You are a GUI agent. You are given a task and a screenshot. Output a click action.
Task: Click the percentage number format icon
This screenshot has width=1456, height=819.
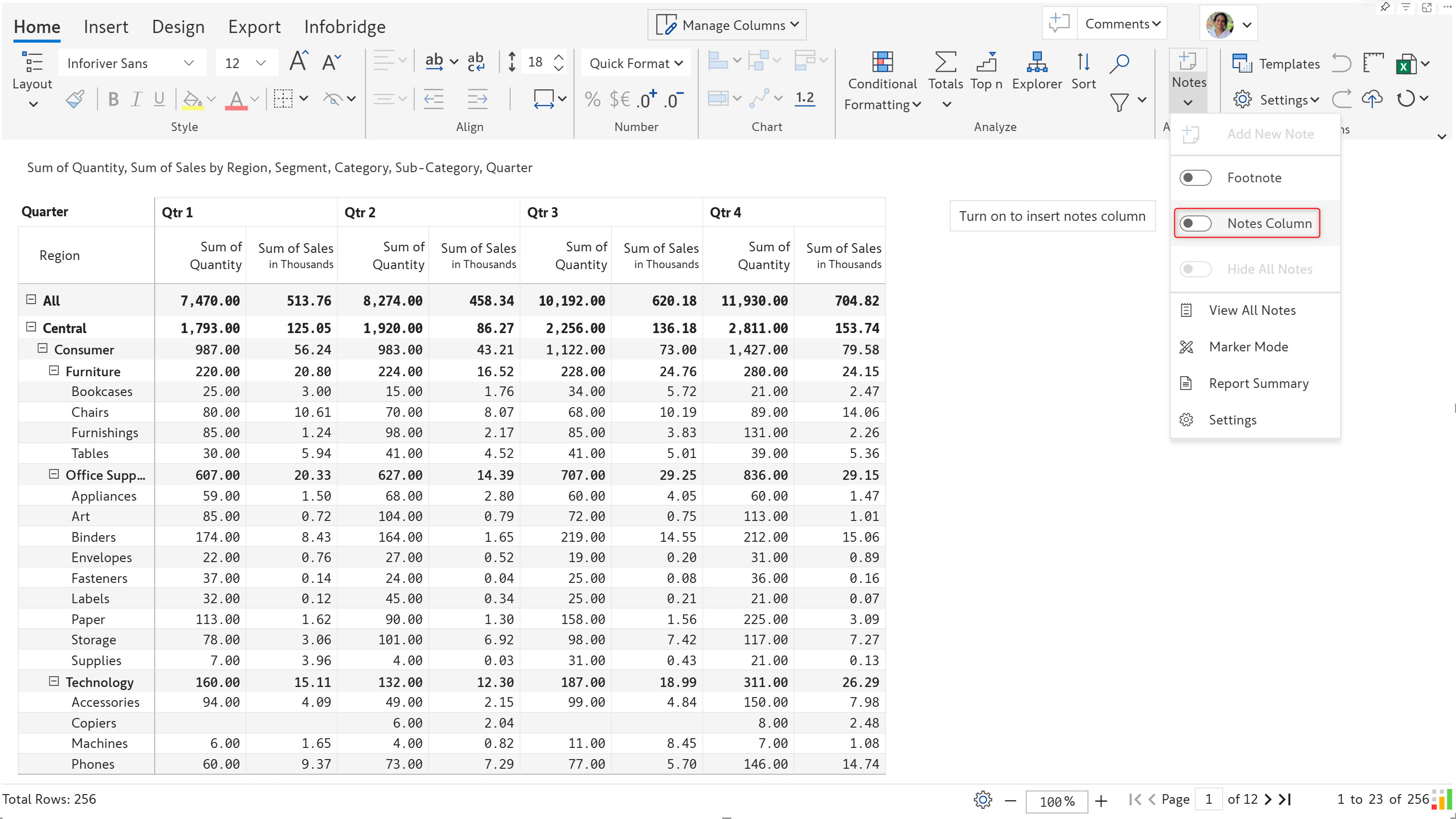[592, 100]
